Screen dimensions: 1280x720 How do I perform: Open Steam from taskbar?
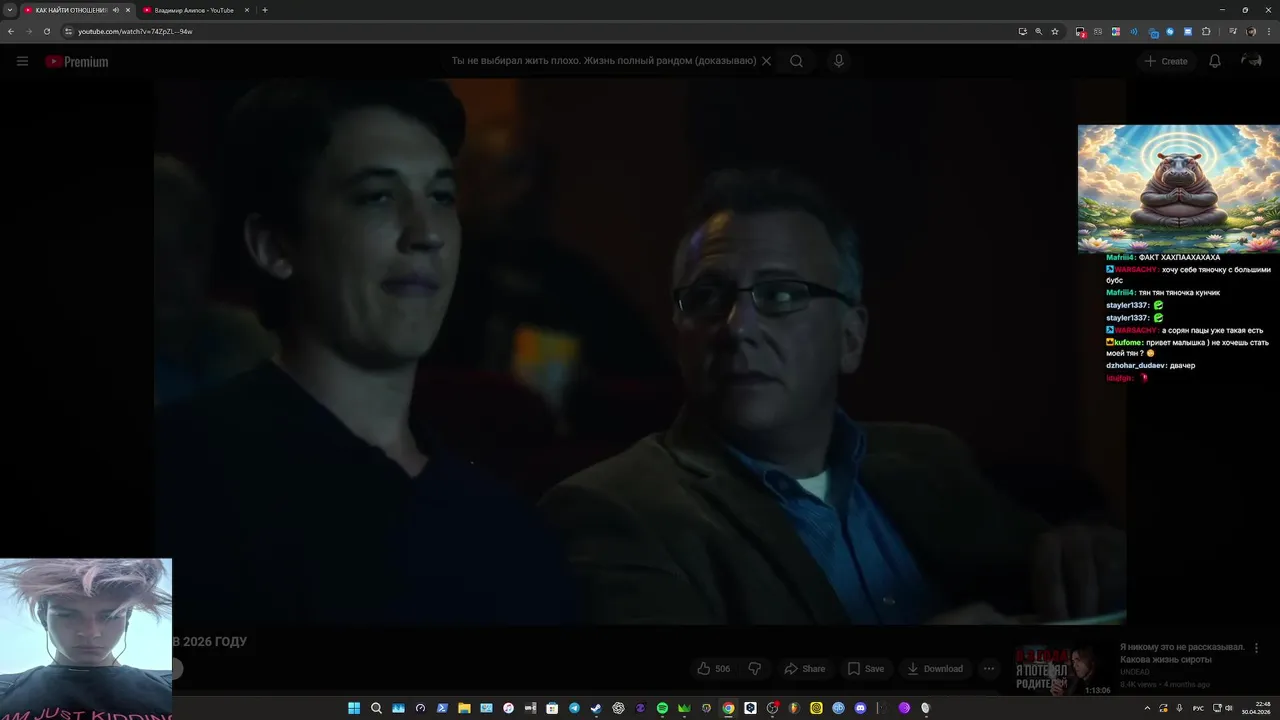pos(596,708)
